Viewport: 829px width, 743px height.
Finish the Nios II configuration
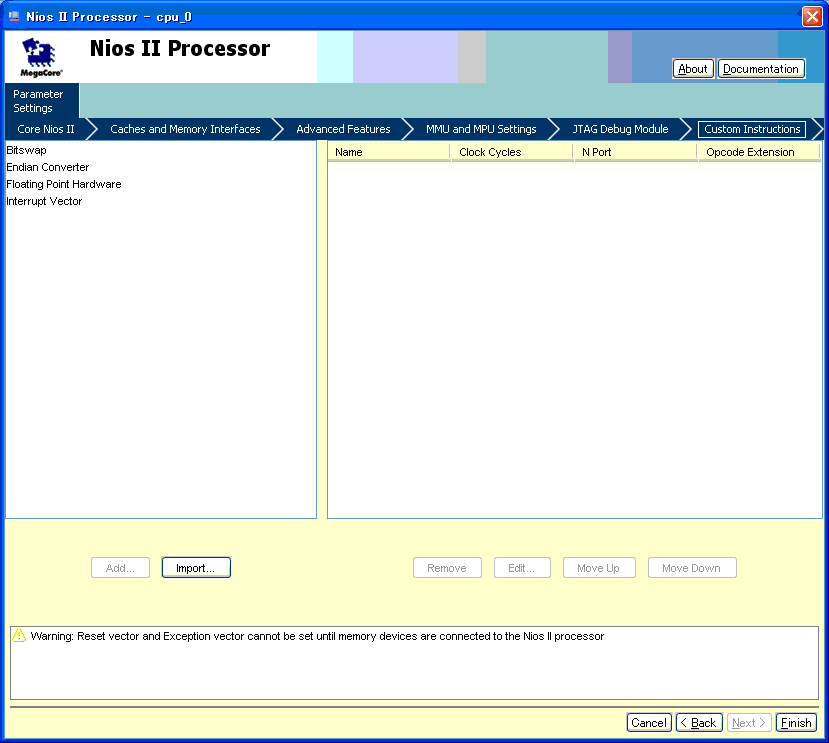tap(796, 722)
